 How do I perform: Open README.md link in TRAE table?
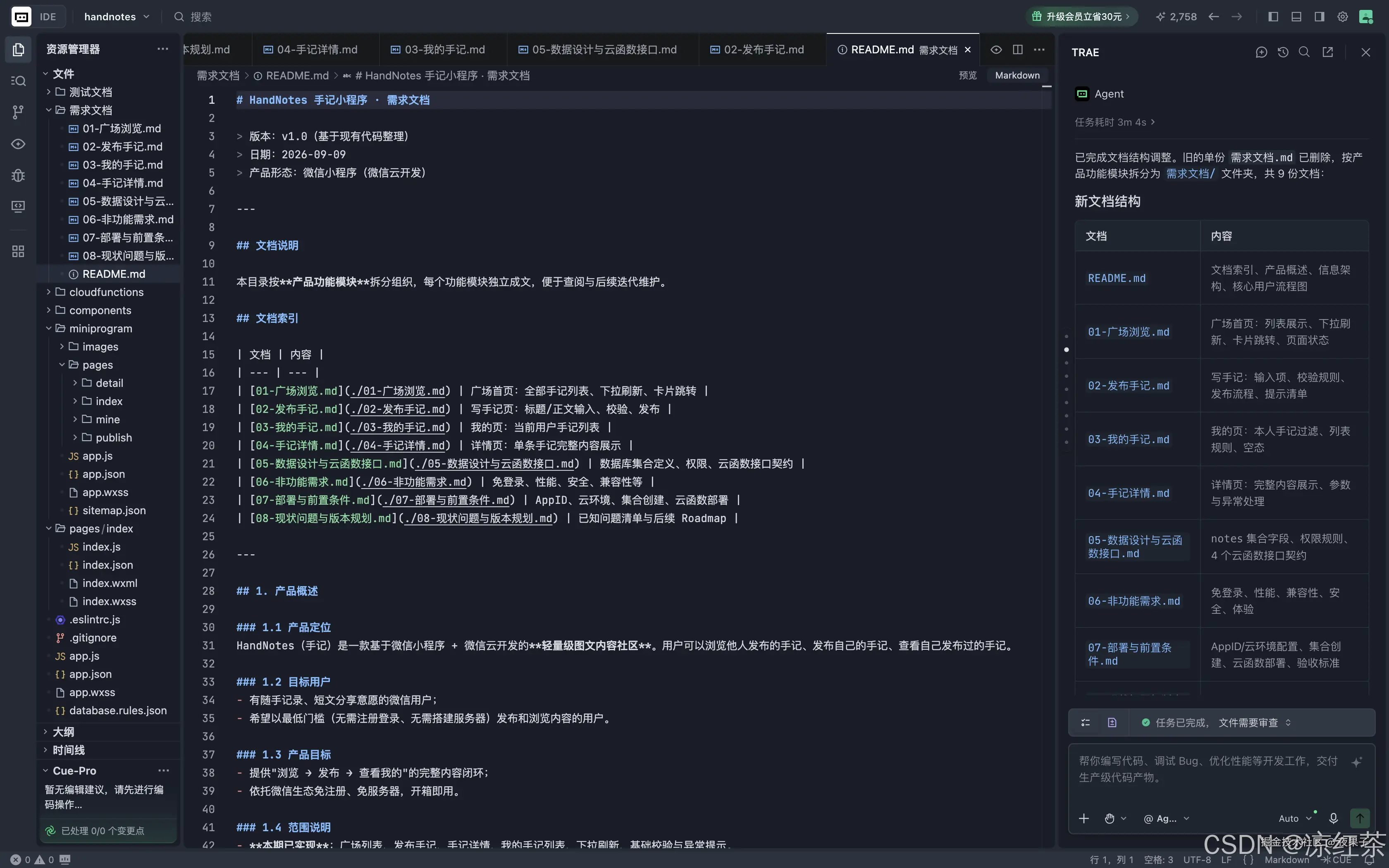coord(1116,278)
